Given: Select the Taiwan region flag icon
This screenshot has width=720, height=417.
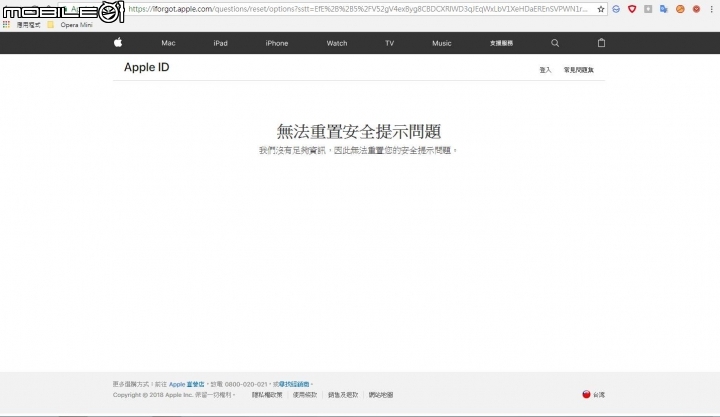Looking at the screenshot, I should pos(586,394).
